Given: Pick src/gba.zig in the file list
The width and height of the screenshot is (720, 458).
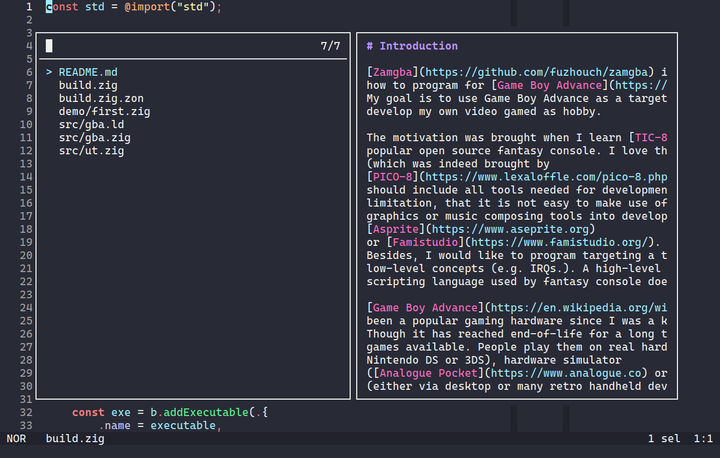Looking at the screenshot, I should pos(94,137).
